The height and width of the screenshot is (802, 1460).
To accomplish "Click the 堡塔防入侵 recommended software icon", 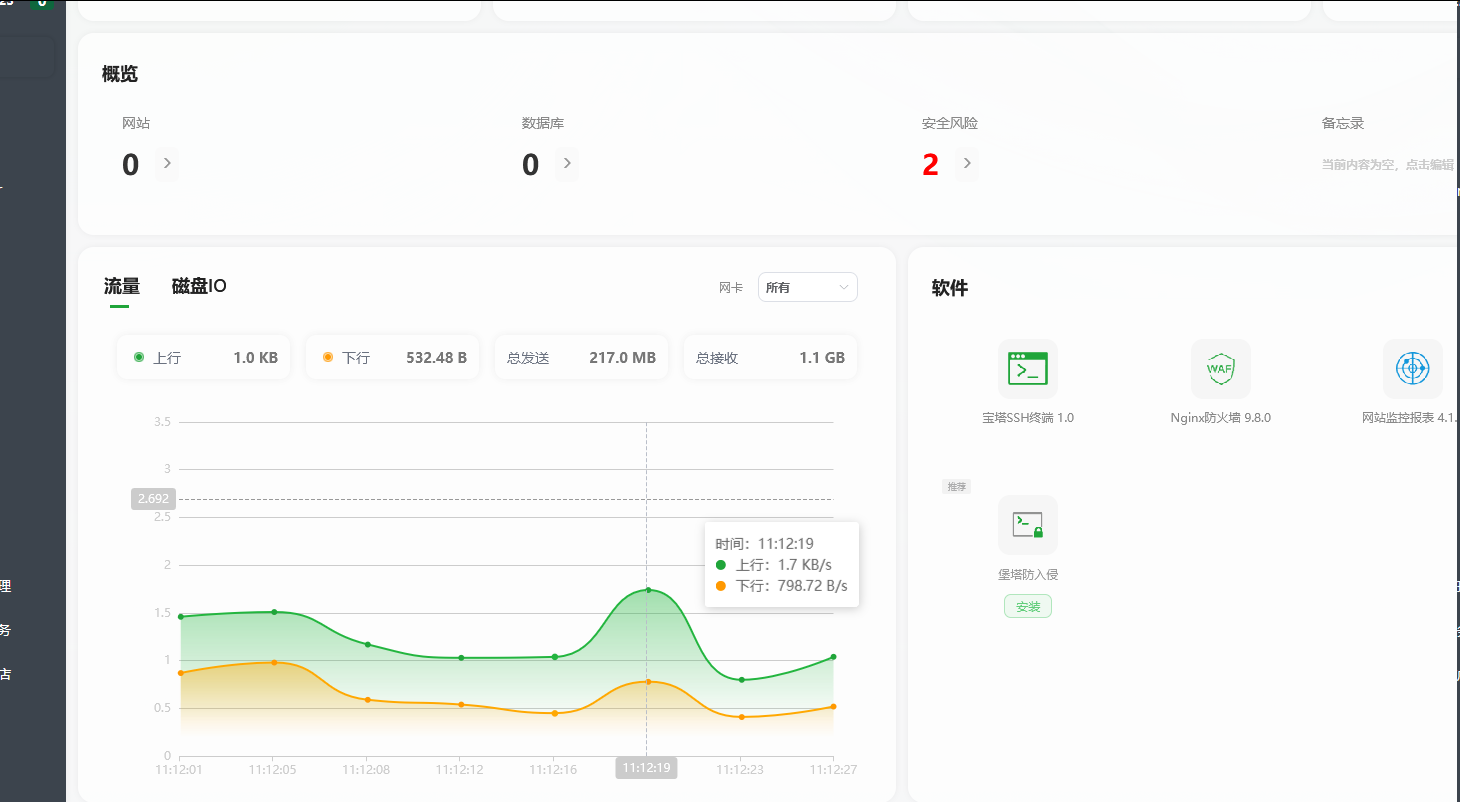I will coord(1027,525).
